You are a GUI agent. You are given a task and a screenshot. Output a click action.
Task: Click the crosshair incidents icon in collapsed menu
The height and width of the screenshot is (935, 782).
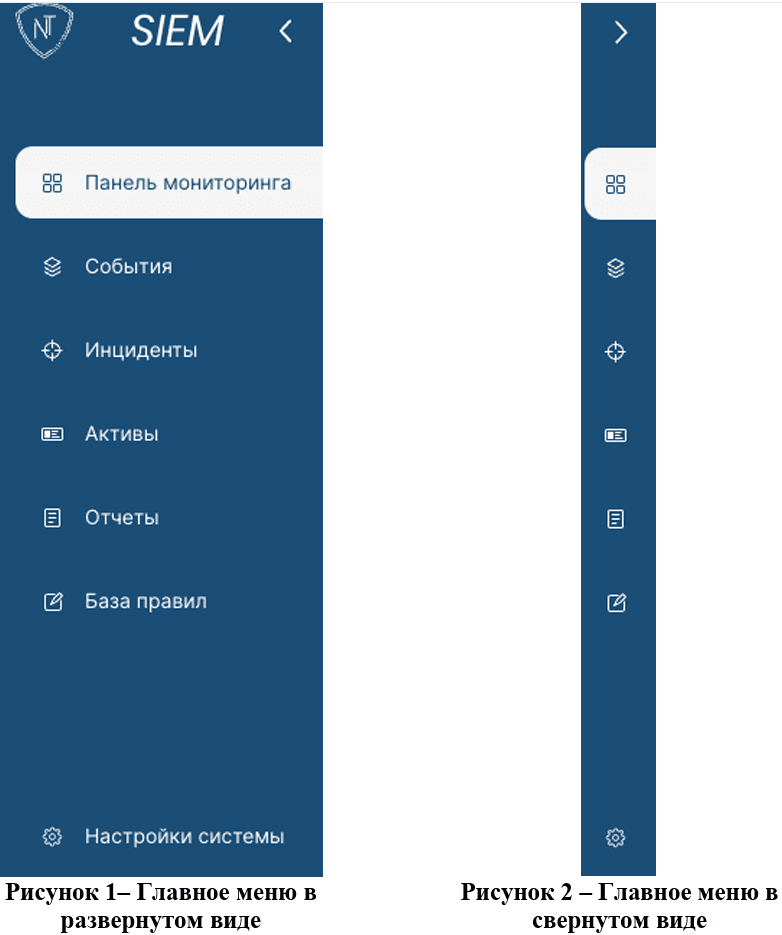(x=616, y=352)
